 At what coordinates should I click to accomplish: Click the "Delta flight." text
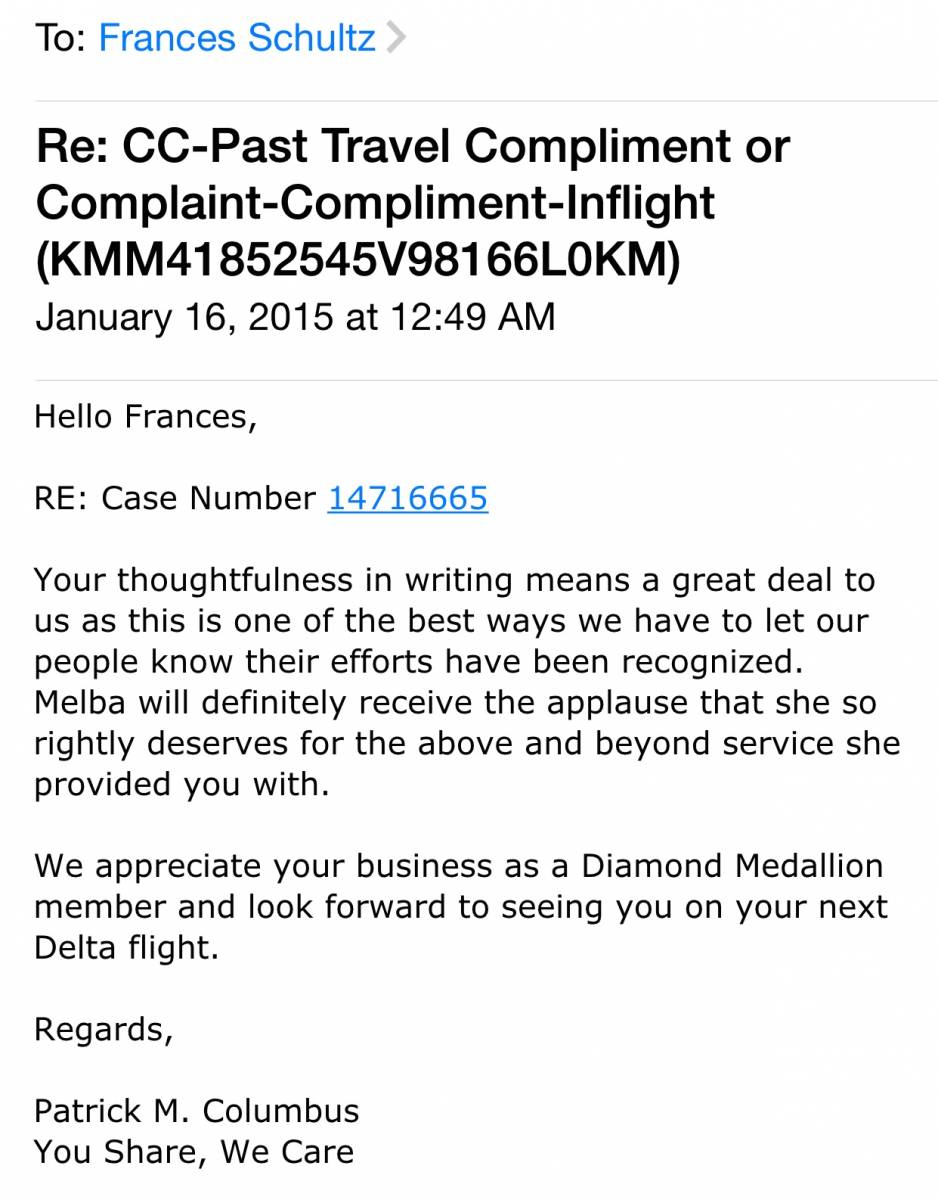point(126,948)
